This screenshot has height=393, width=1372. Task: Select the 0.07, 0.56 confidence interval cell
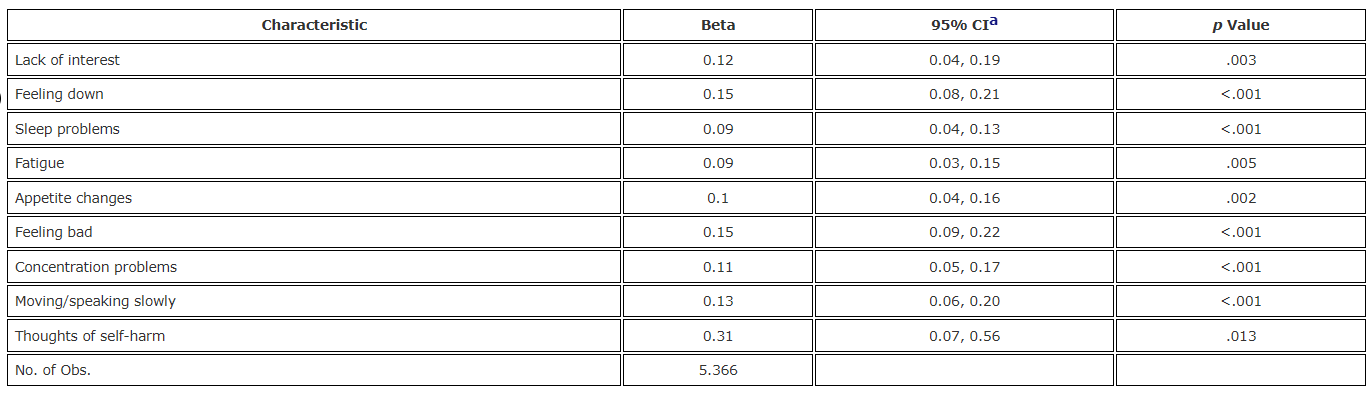pyautogui.click(x=964, y=336)
